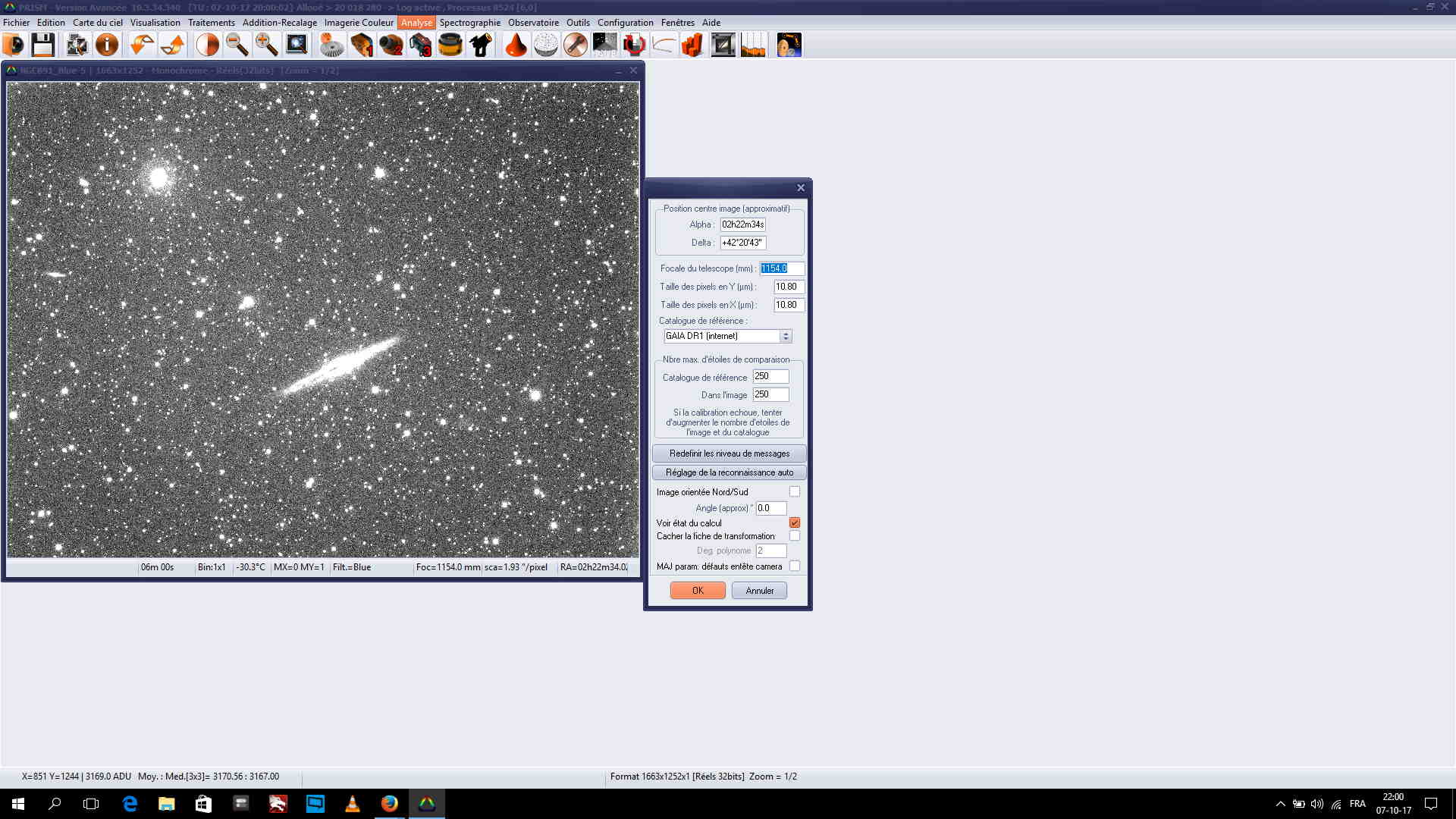Viewport: 1456px width, 819px height.
Task: Click the Alpha coordinate field
Action: pyautogui.click(x=742, y=224)
